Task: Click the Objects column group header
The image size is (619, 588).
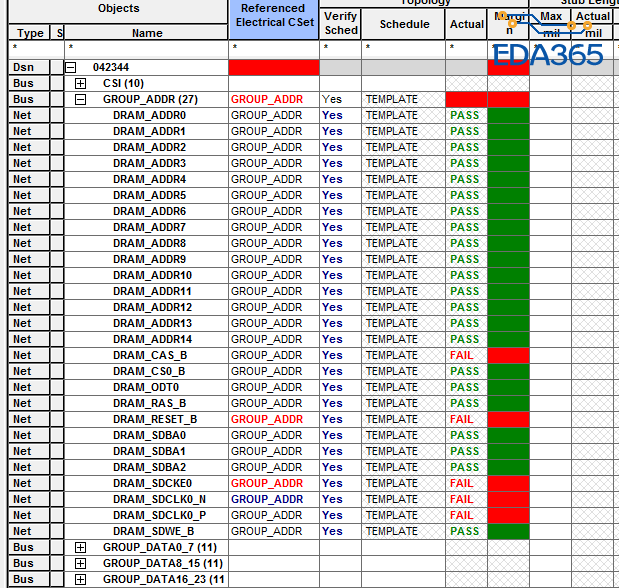Action: click(x=118, y=11)
